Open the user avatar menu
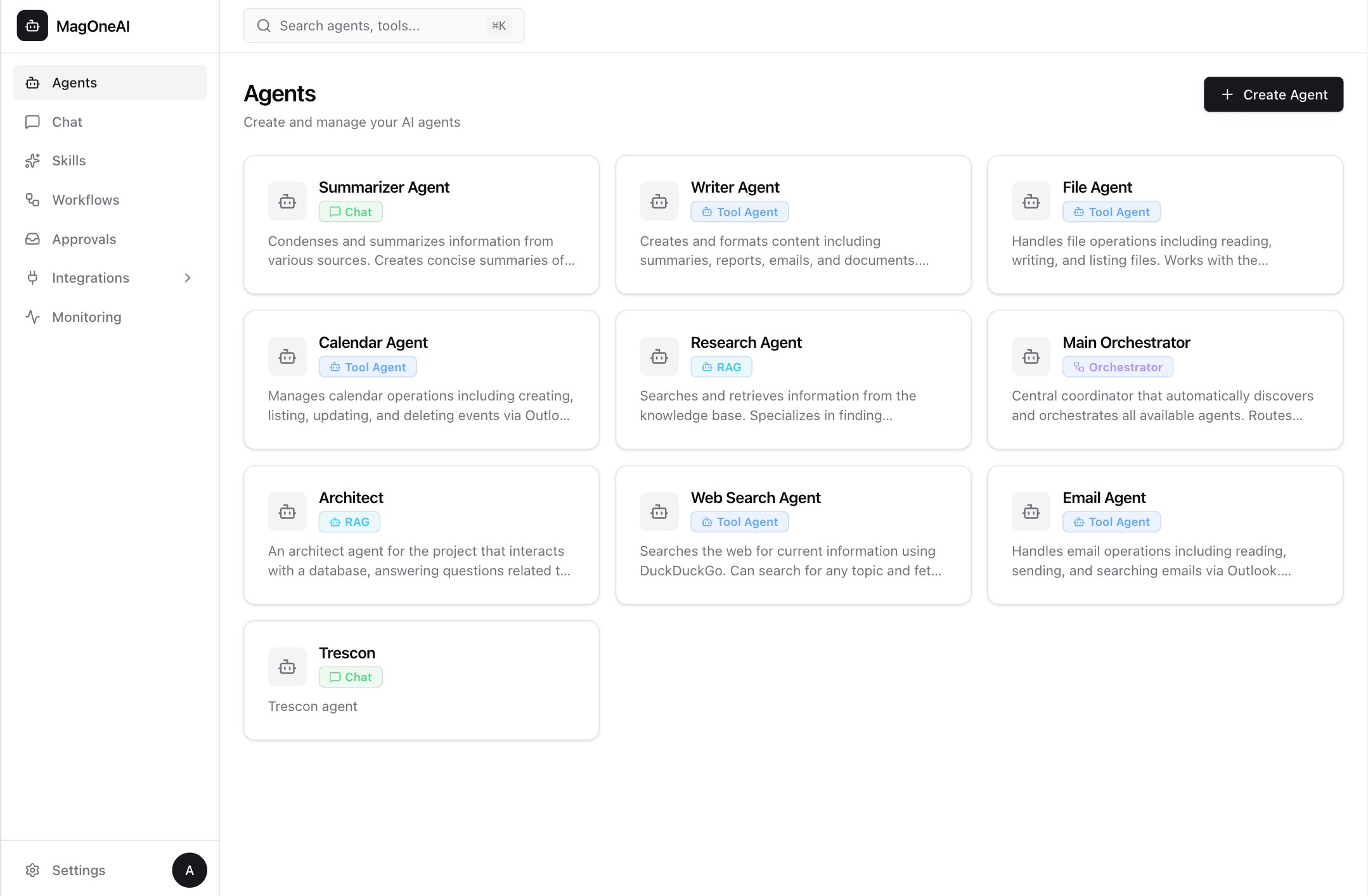 (x=189, y=870)
